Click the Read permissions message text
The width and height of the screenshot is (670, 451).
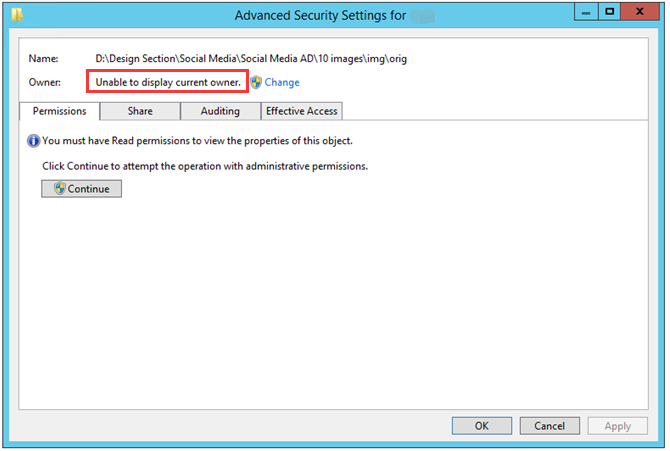(x=197, y=141)
